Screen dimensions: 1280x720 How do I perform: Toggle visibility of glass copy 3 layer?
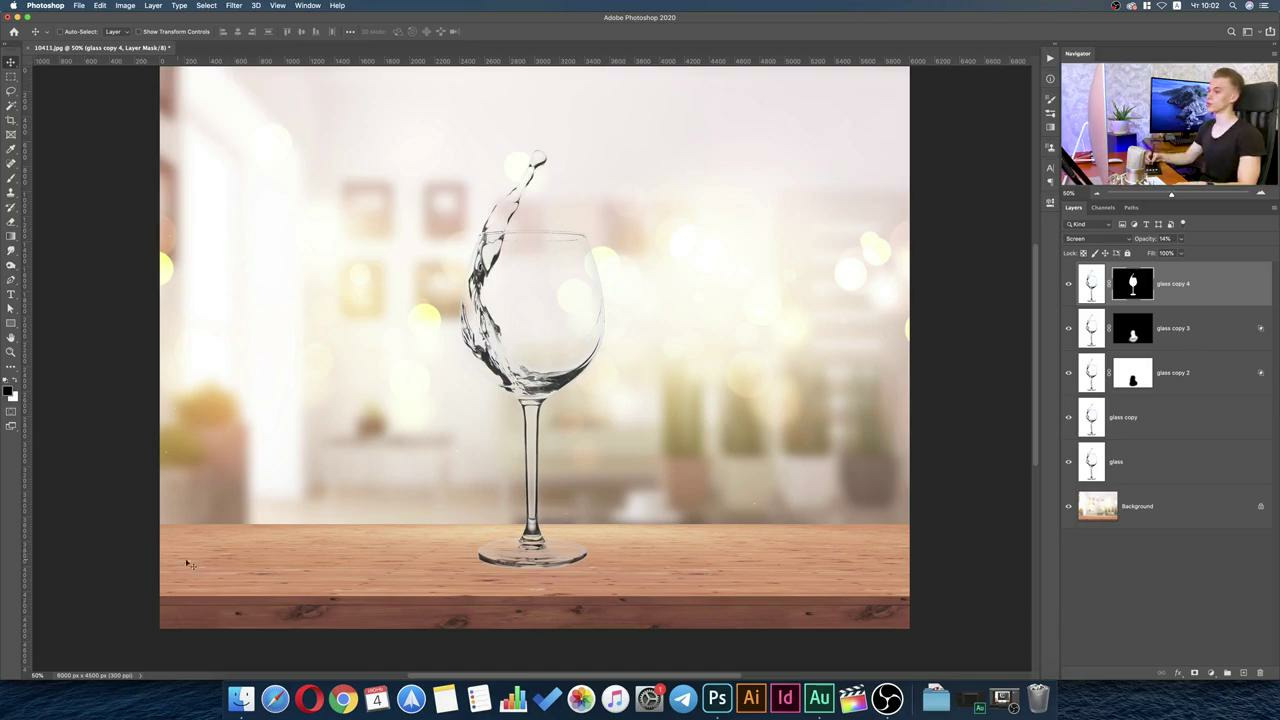[1068, 328]
